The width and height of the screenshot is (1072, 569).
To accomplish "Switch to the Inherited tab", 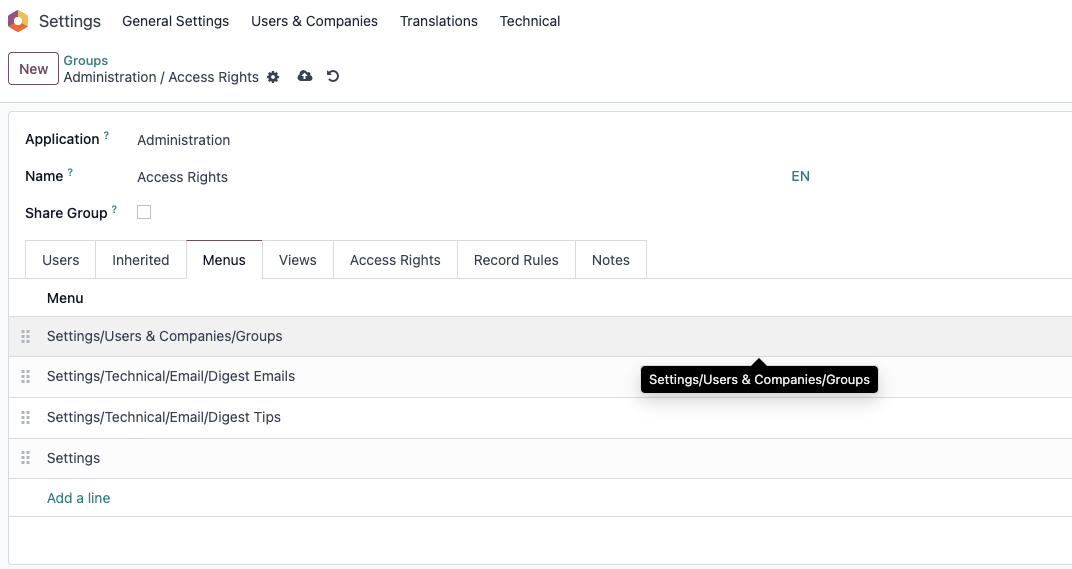I will (141, 260).
